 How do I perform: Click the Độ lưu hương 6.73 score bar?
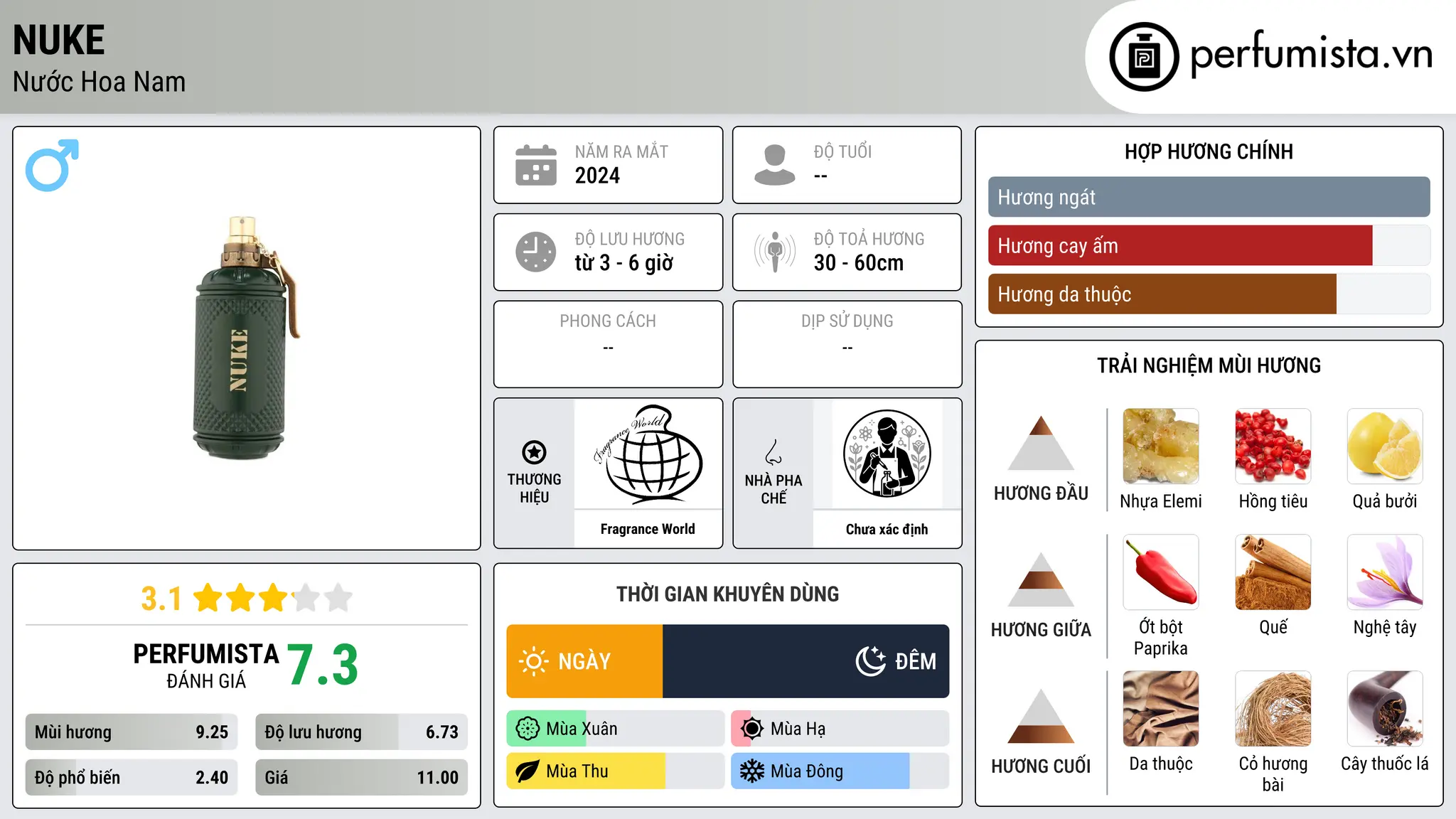361,732
